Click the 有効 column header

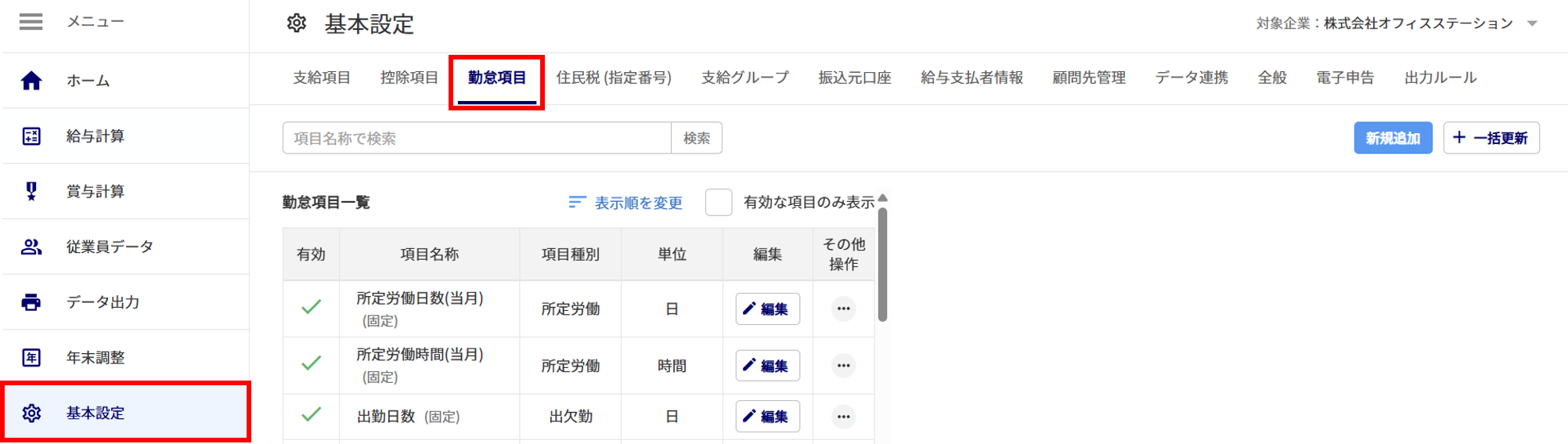pos(311,254)
